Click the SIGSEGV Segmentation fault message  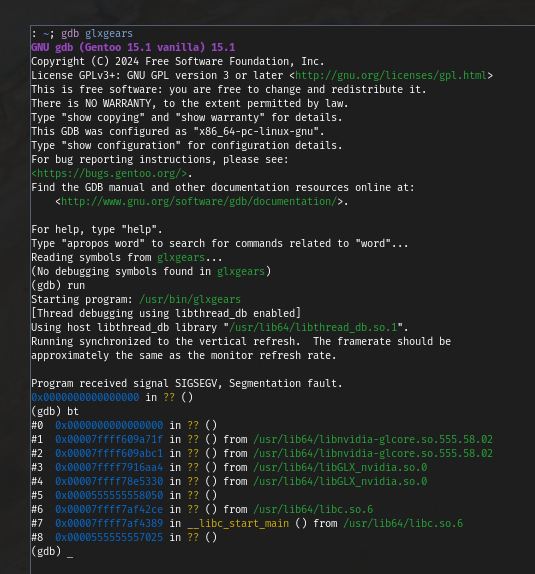[187, 383]
